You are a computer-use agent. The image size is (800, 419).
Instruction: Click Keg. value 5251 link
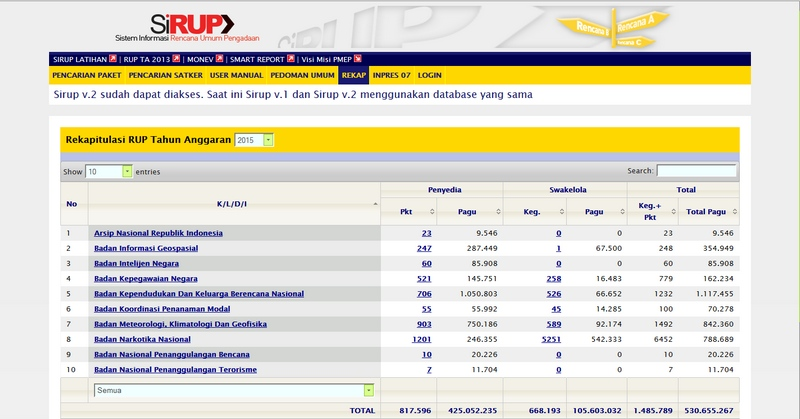point(551,339)
